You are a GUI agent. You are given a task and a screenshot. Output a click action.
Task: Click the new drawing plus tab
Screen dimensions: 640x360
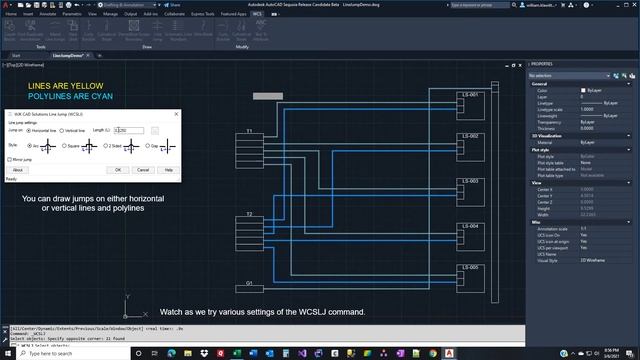[x=100, y=56]
